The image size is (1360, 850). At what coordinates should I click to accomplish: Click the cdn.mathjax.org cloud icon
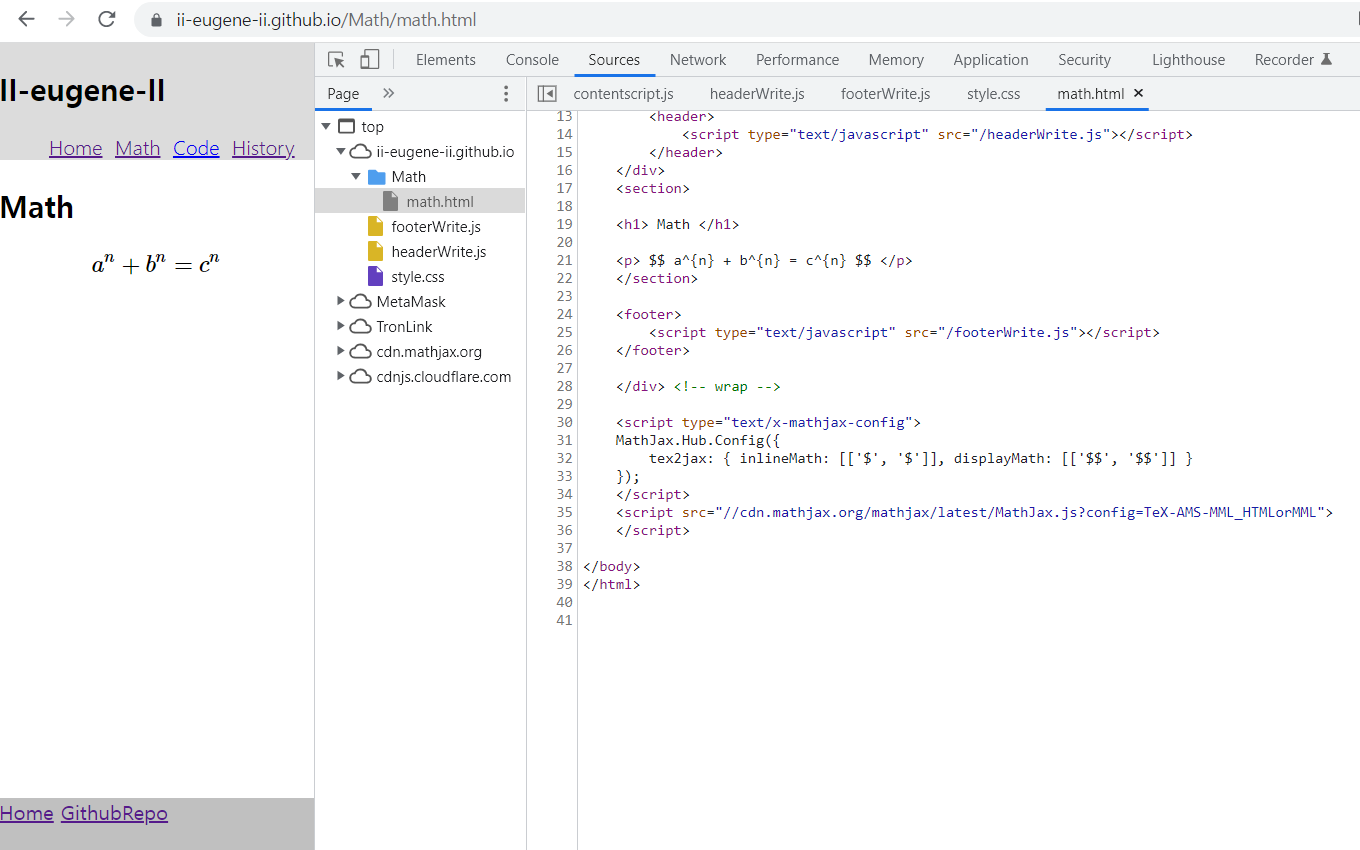[360, 351]
